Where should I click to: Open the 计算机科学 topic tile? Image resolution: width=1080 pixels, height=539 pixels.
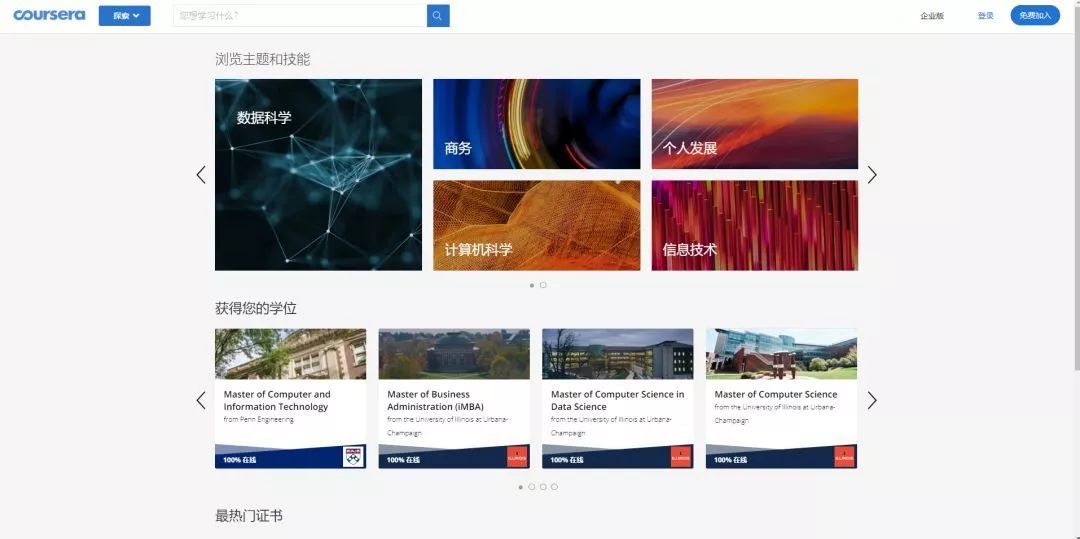pyautogui.click(x=537, y=226)
